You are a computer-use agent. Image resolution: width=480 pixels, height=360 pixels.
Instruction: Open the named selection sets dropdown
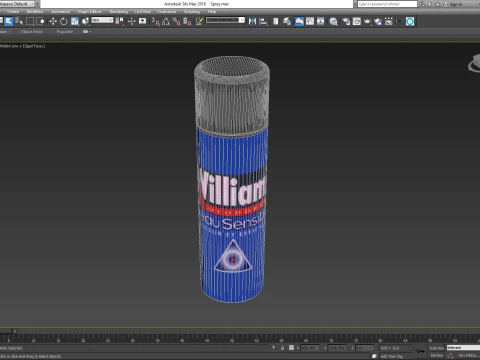(225, 20)
